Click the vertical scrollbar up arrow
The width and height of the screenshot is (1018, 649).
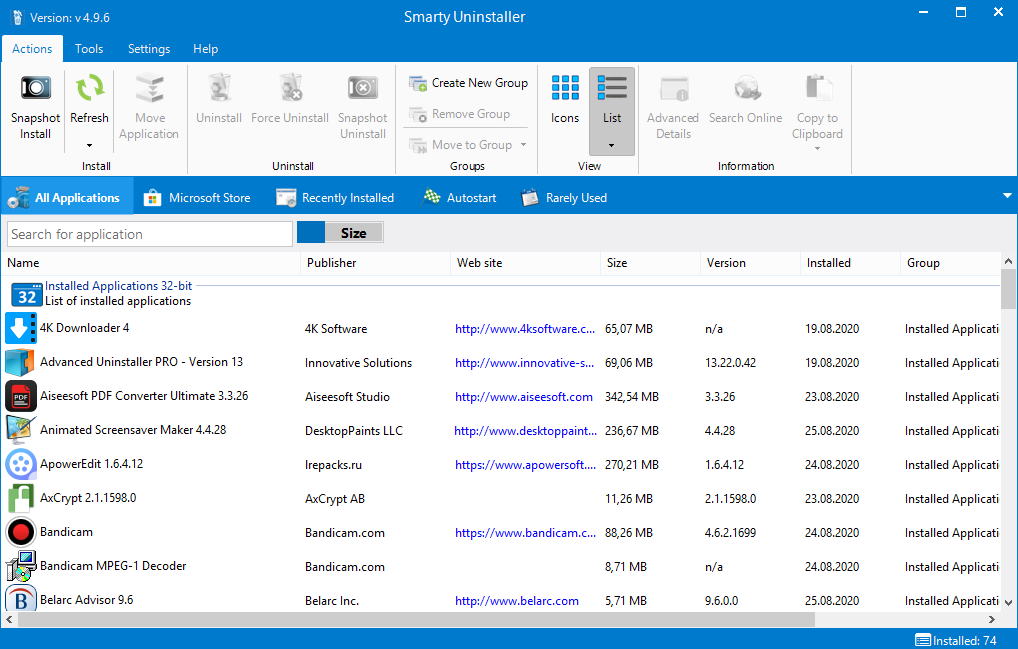pos(1008,261)
